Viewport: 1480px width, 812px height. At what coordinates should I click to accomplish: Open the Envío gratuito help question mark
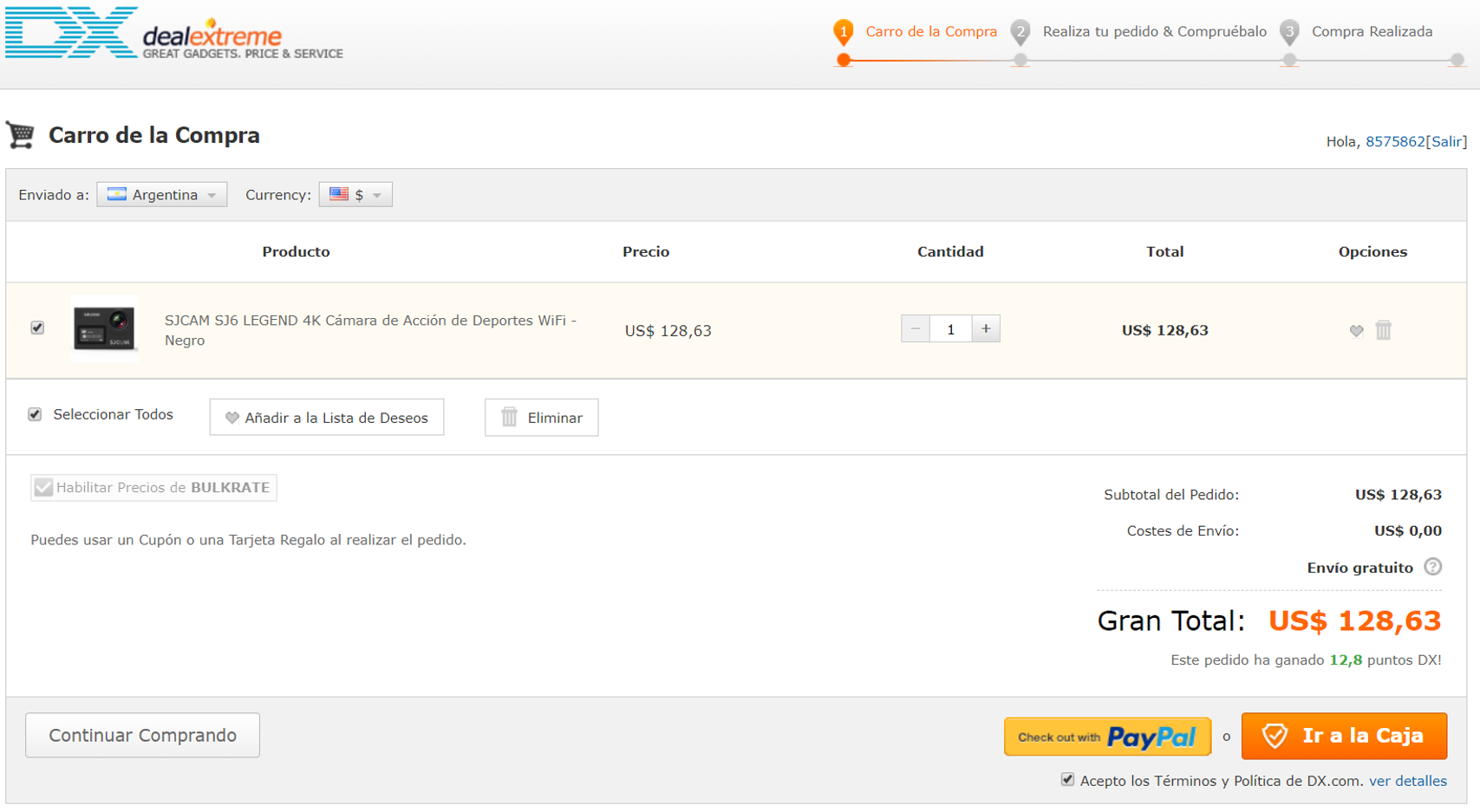click(x=1433, y=567)
